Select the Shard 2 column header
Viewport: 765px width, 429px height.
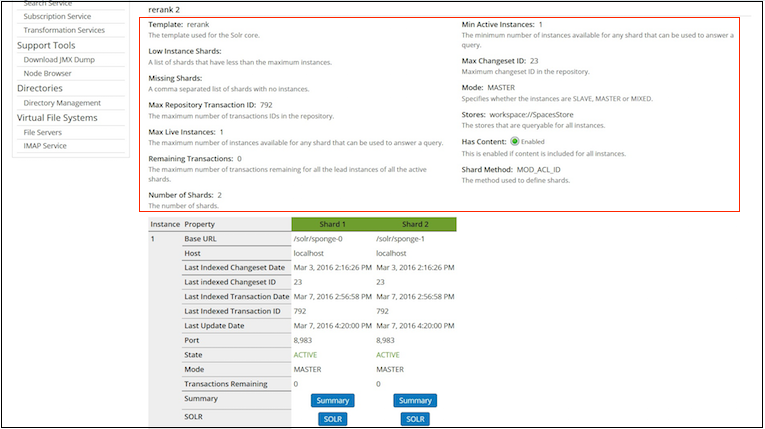(415, 224)
